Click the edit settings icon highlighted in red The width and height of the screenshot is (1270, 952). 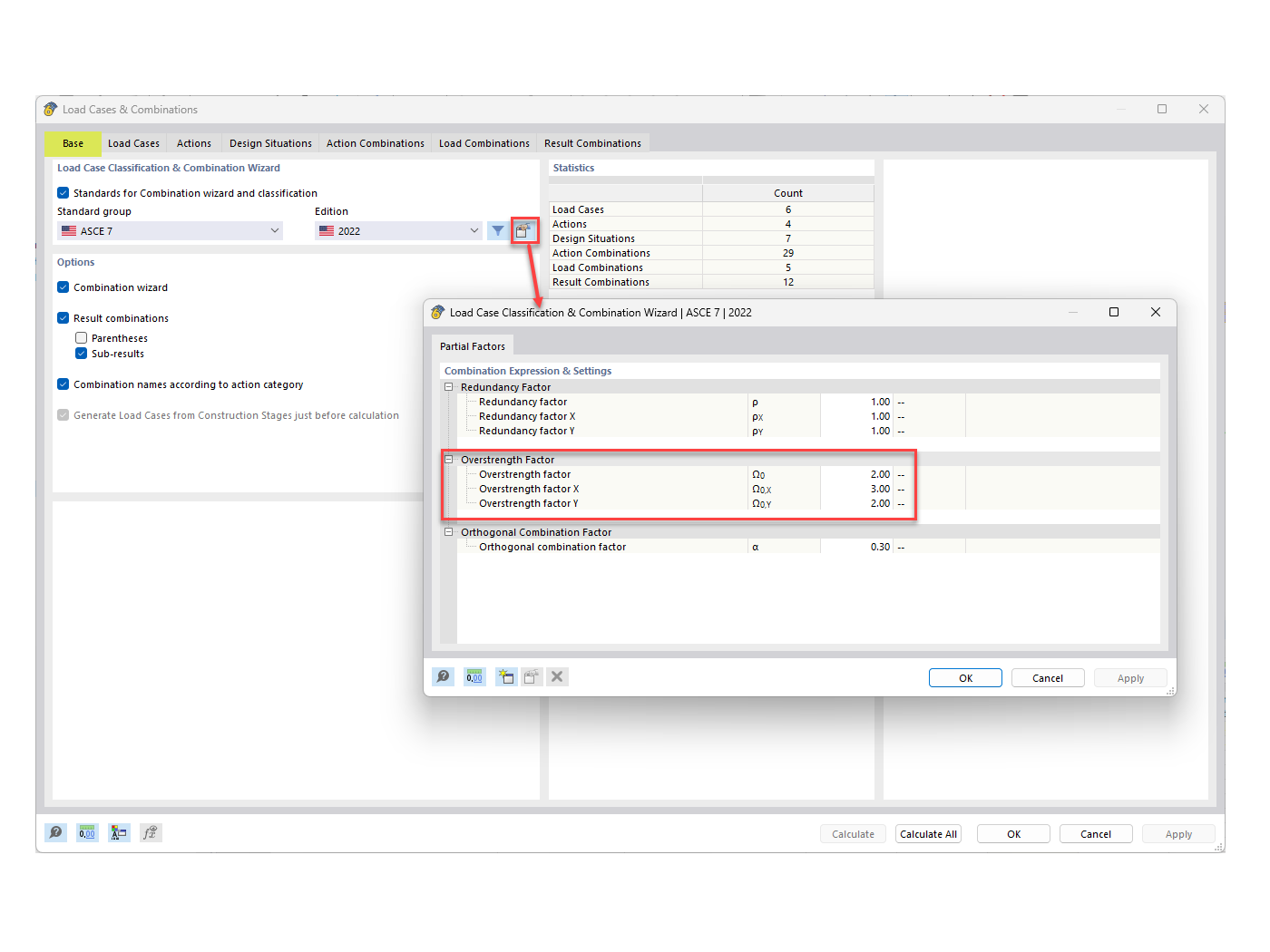coord(525,230)
